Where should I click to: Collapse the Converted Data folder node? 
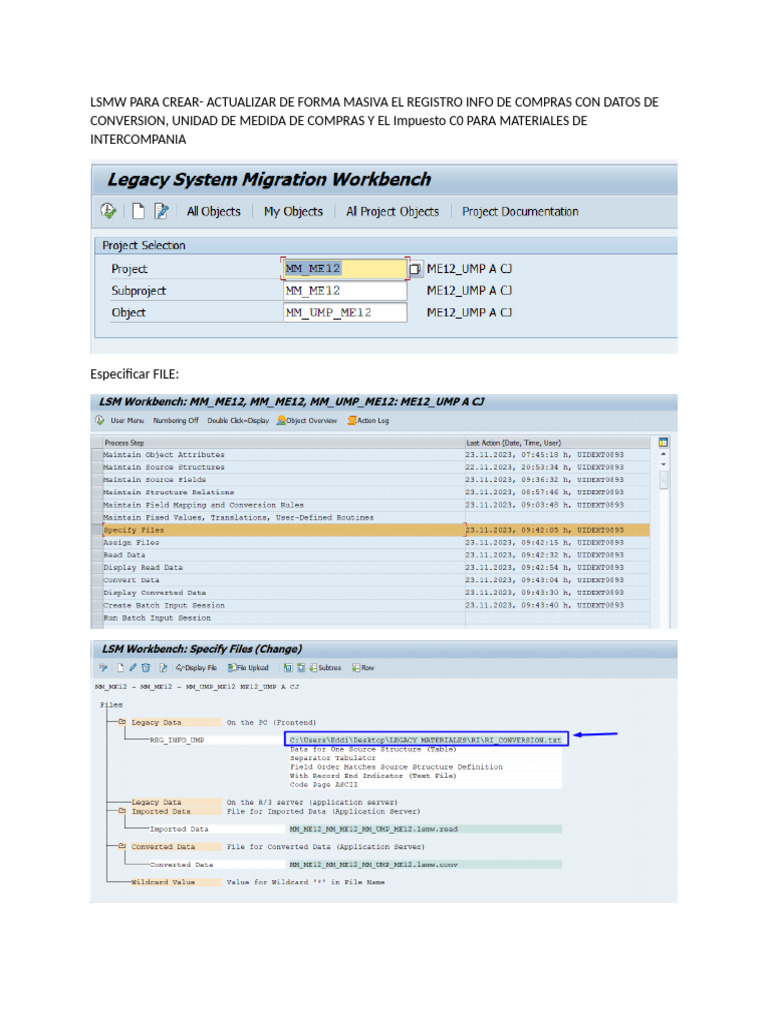(122, 846)
